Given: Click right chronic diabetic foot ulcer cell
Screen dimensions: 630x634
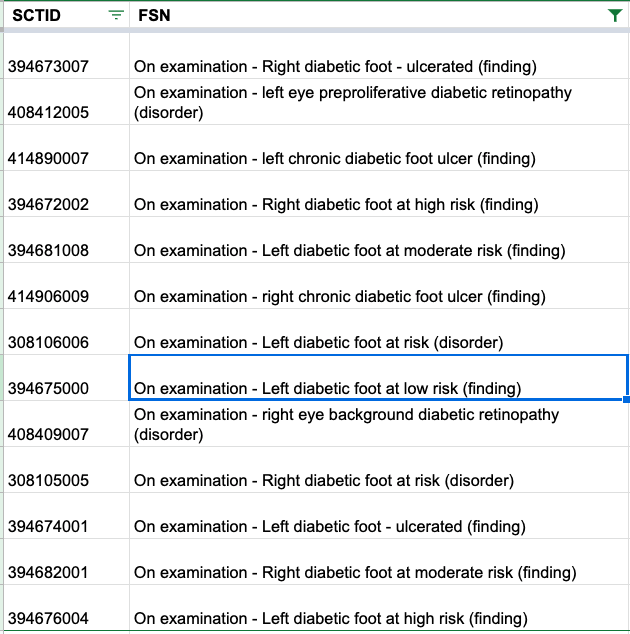Looking at the screenshot, I should tap(379, 286).
